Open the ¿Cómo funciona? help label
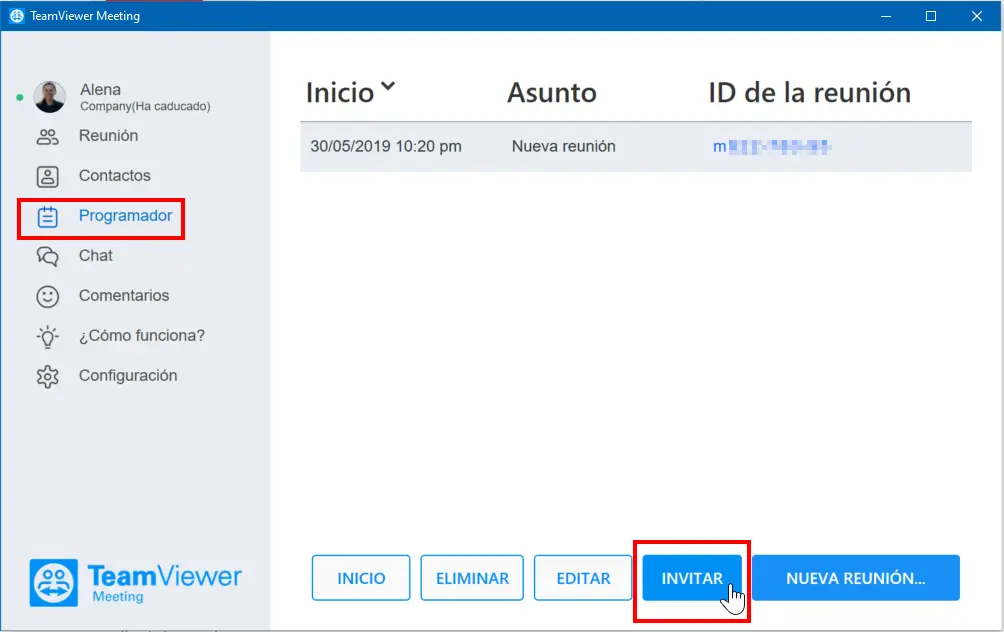1004x632 pixels. click(x=142, y=336)
